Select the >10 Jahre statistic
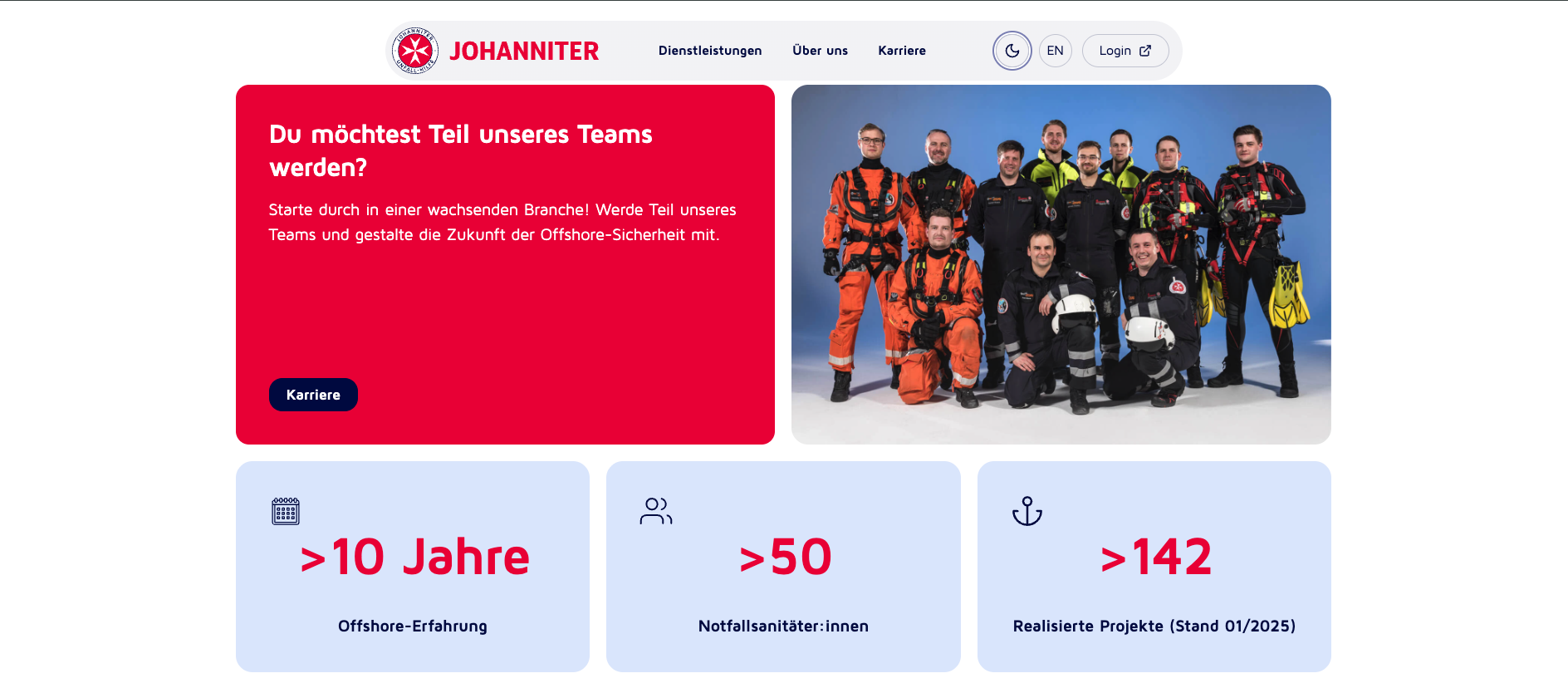The height and width of the screenshot is (683, 1568). [414, 557]
